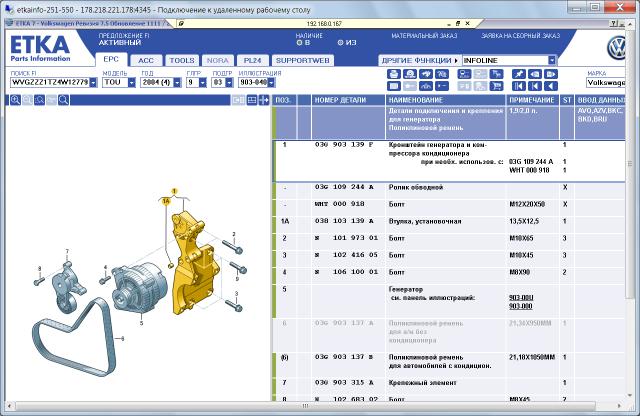
Task: Click the last magnifier icon in the illustration toolbar
Action: (64, 100)
